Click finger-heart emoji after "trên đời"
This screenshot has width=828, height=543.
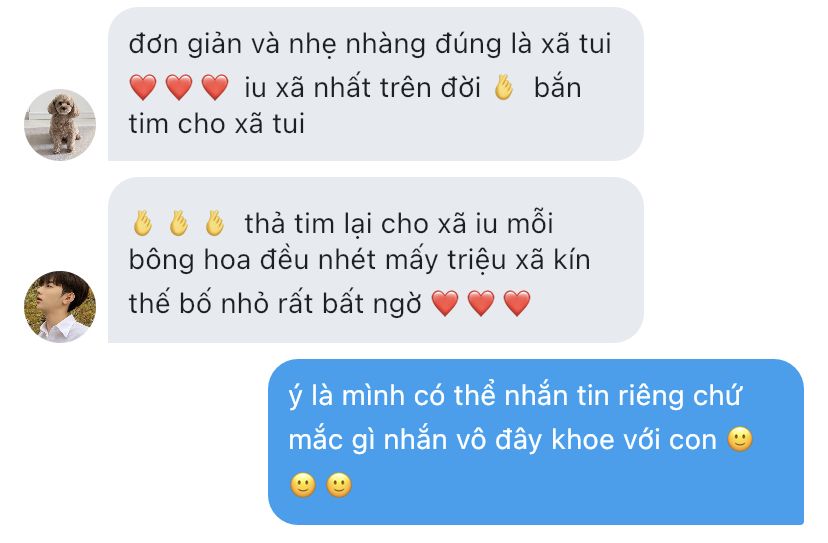pyautogui.click(x=504, y=87)
